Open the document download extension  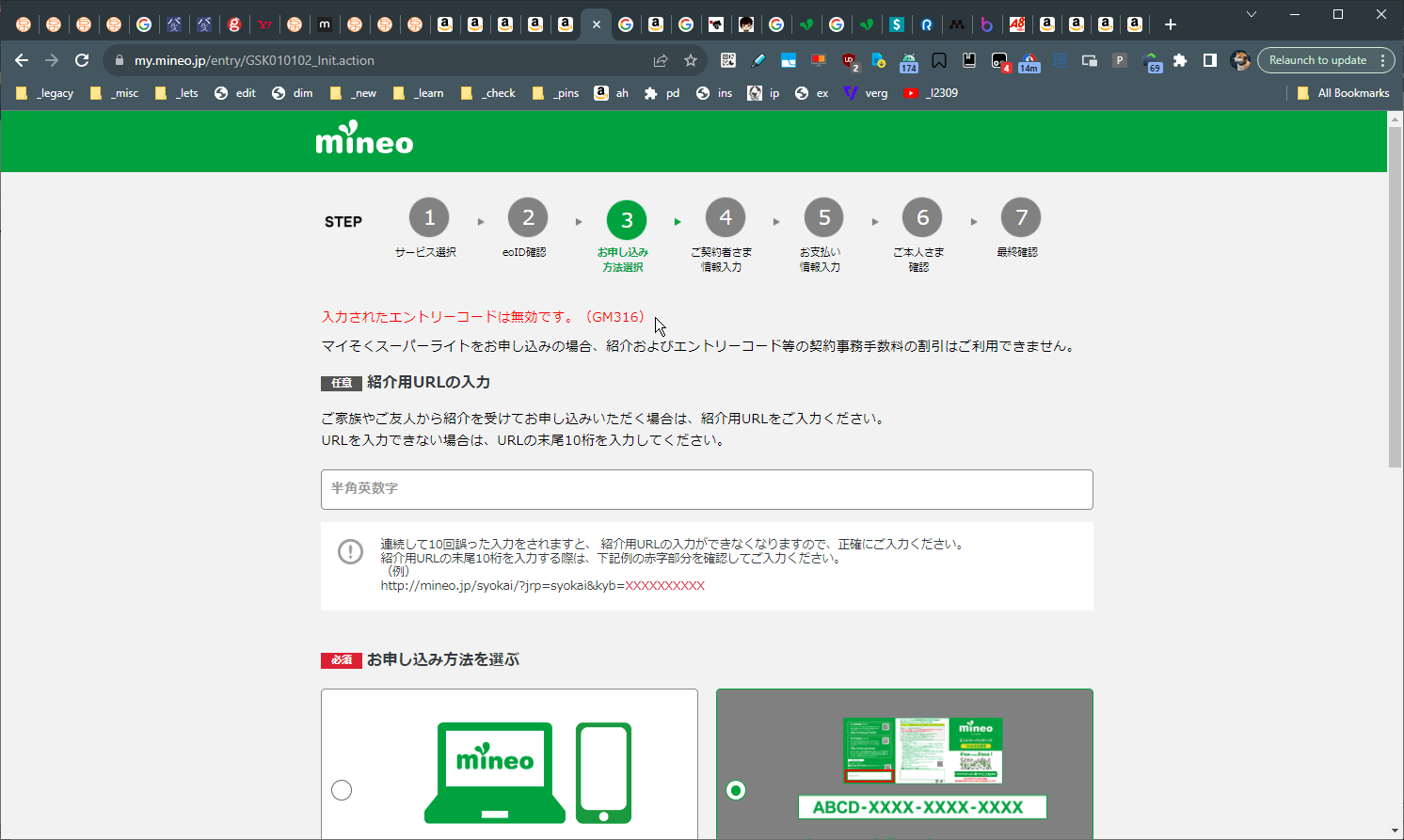879,60
